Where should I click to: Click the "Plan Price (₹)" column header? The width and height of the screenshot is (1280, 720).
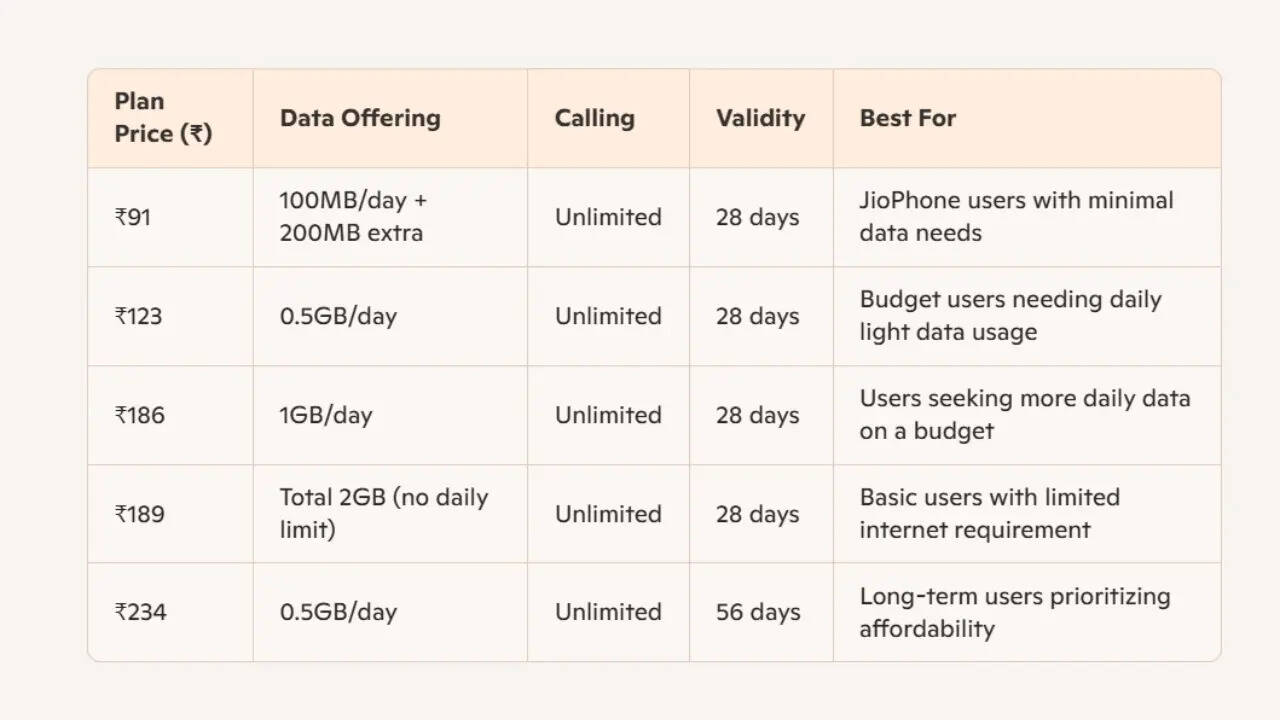click(x=163, y=118)
